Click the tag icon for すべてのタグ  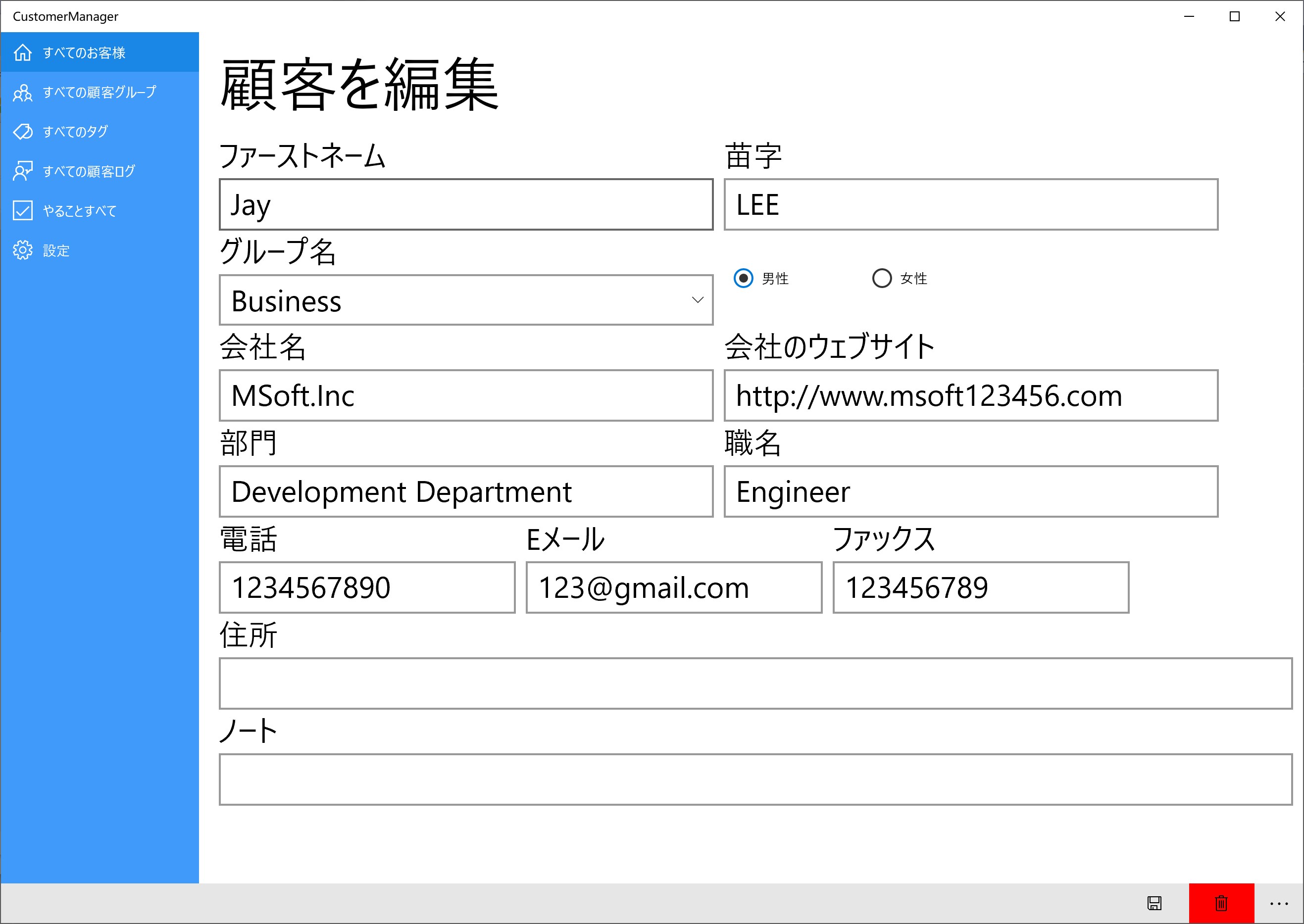pos(23,132)
